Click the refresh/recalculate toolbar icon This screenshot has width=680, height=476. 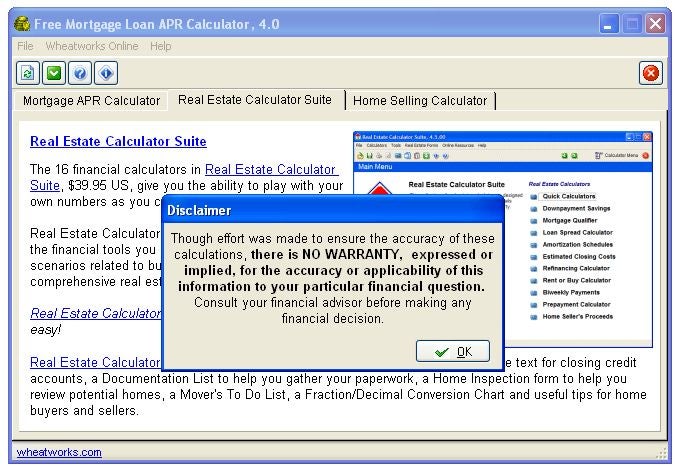tap(28, 73)
